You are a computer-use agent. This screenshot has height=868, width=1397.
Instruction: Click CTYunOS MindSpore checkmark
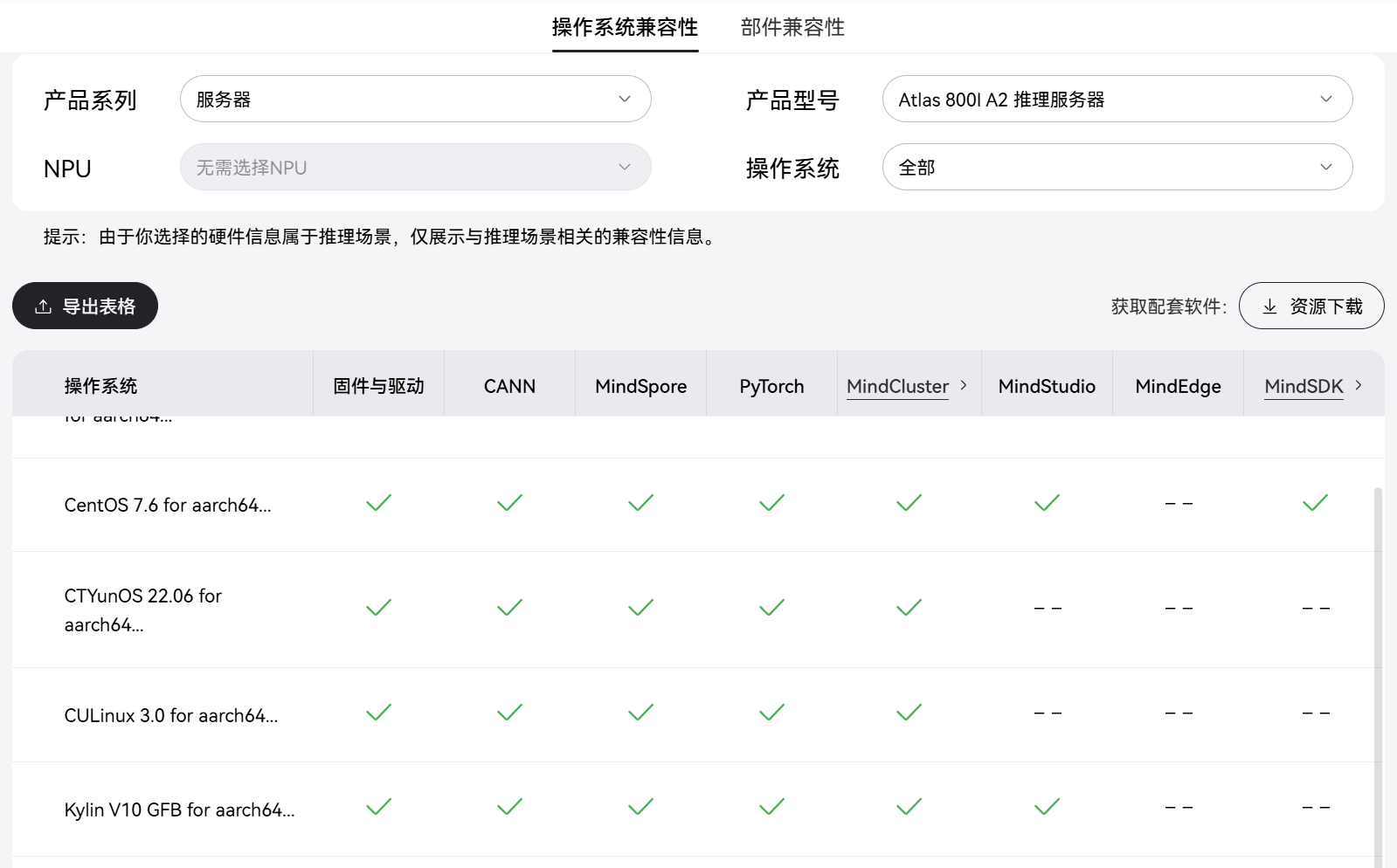click(x=640, y=608)
